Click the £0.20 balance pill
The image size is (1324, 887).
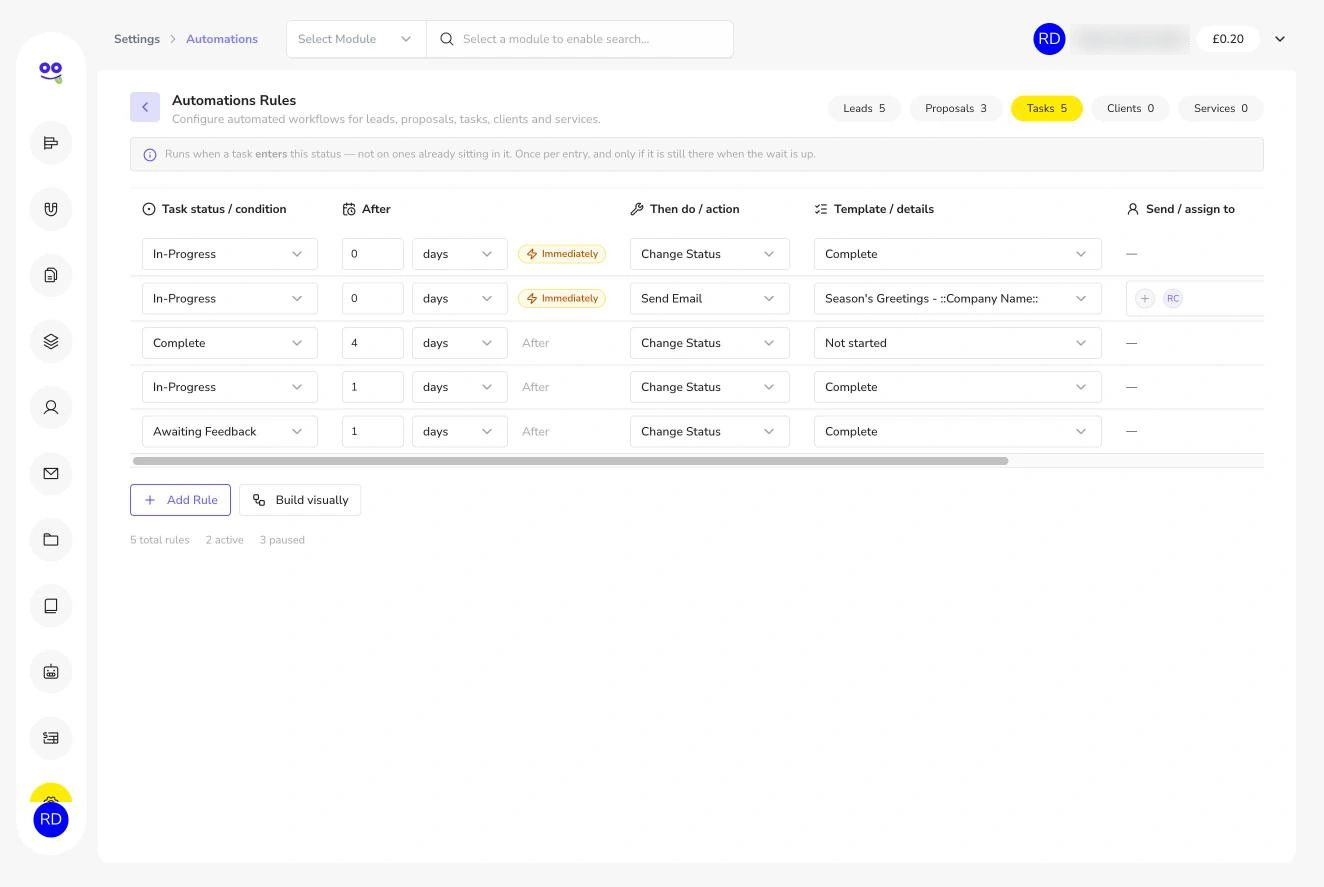click(1228, 39)
